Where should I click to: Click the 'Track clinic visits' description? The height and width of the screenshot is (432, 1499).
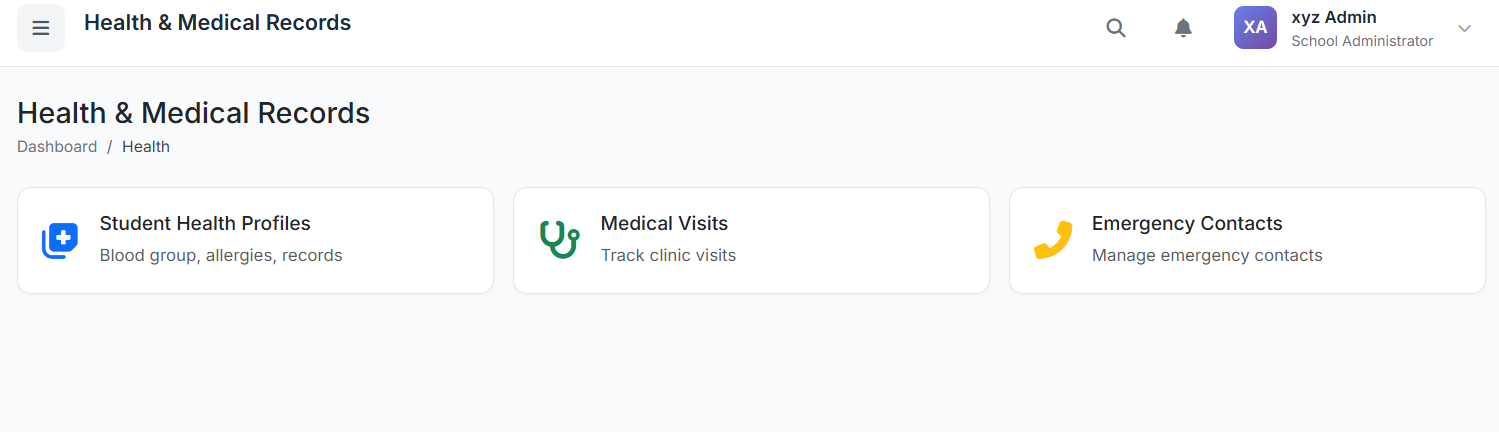point(668,256)
